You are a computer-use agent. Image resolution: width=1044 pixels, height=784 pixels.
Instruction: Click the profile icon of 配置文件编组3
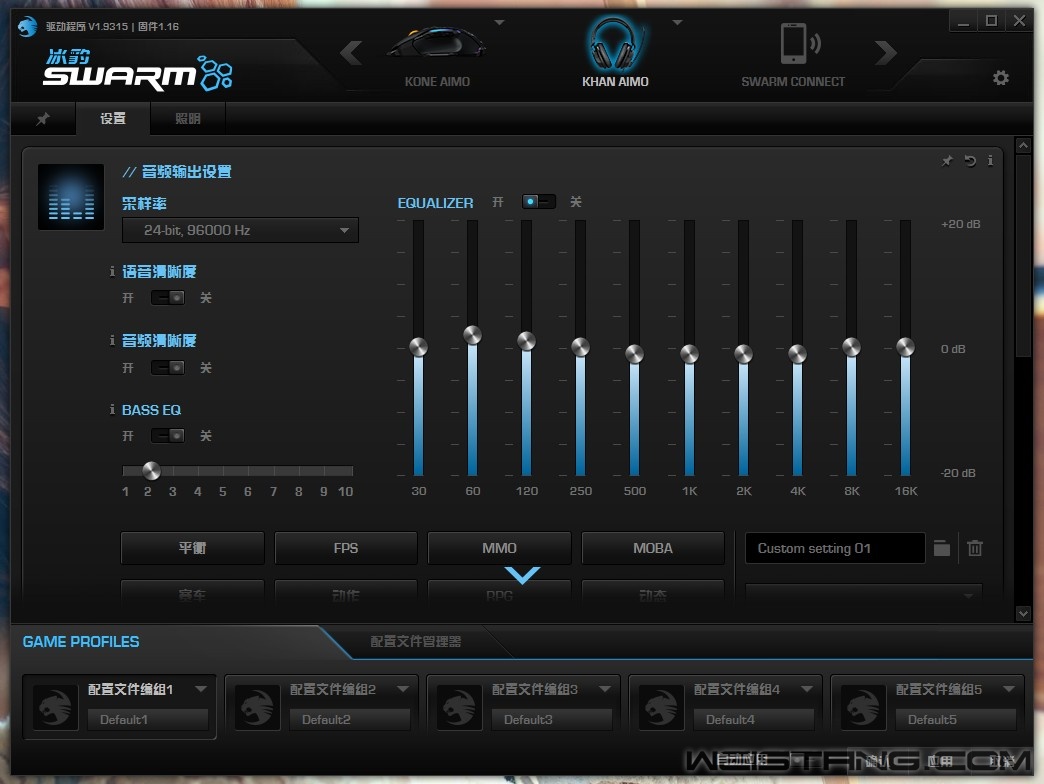click(x=459, y=707)
